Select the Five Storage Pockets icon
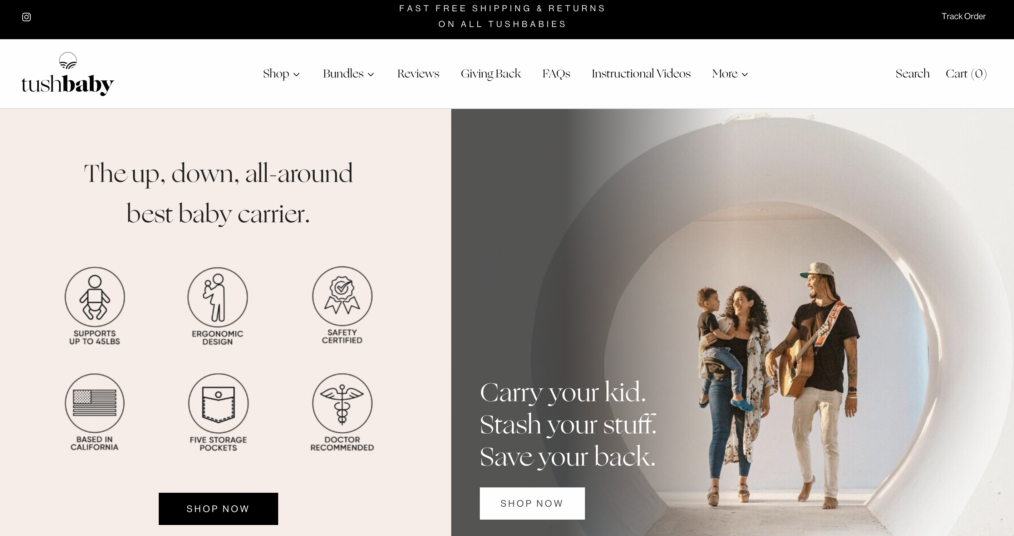The height and width of the screenshot is (536, 1014). click(x=218, y=403)
